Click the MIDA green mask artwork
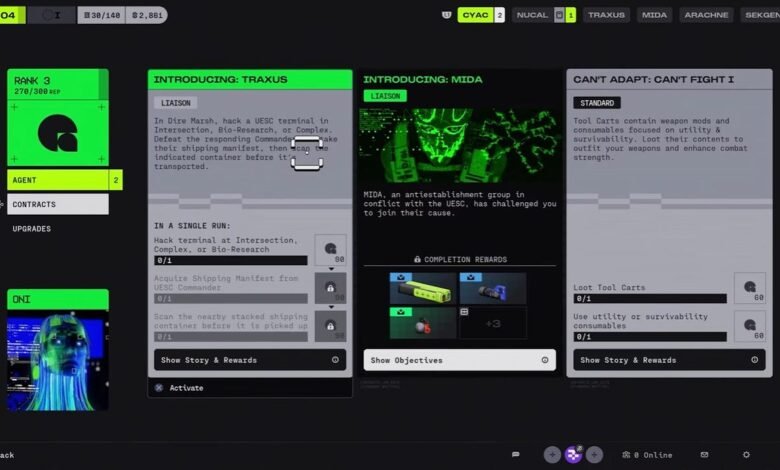Viewport: 780px width, 470px height. click(460, 145)
